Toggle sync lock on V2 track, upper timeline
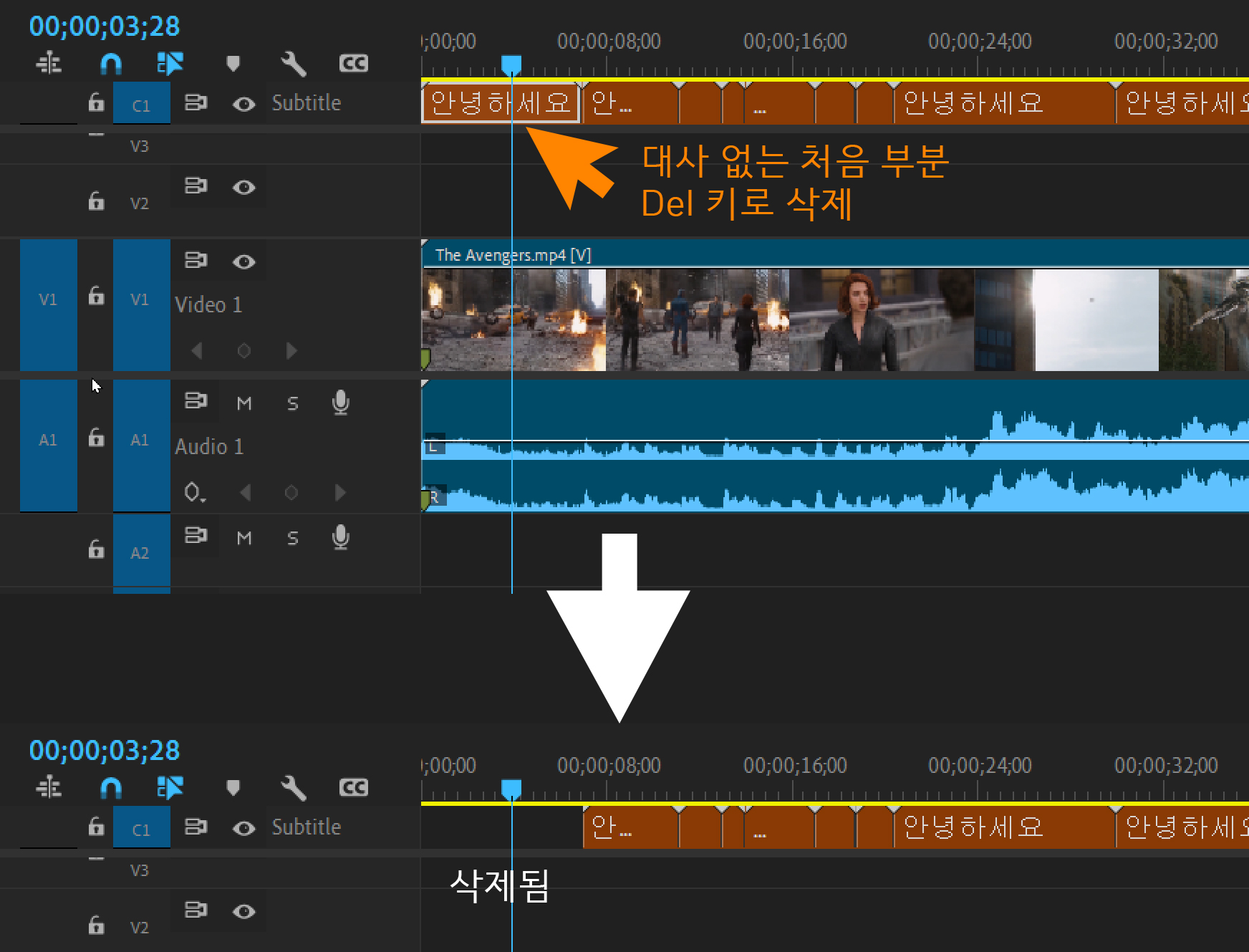The image size is (1249, 952). coord(196,186)
